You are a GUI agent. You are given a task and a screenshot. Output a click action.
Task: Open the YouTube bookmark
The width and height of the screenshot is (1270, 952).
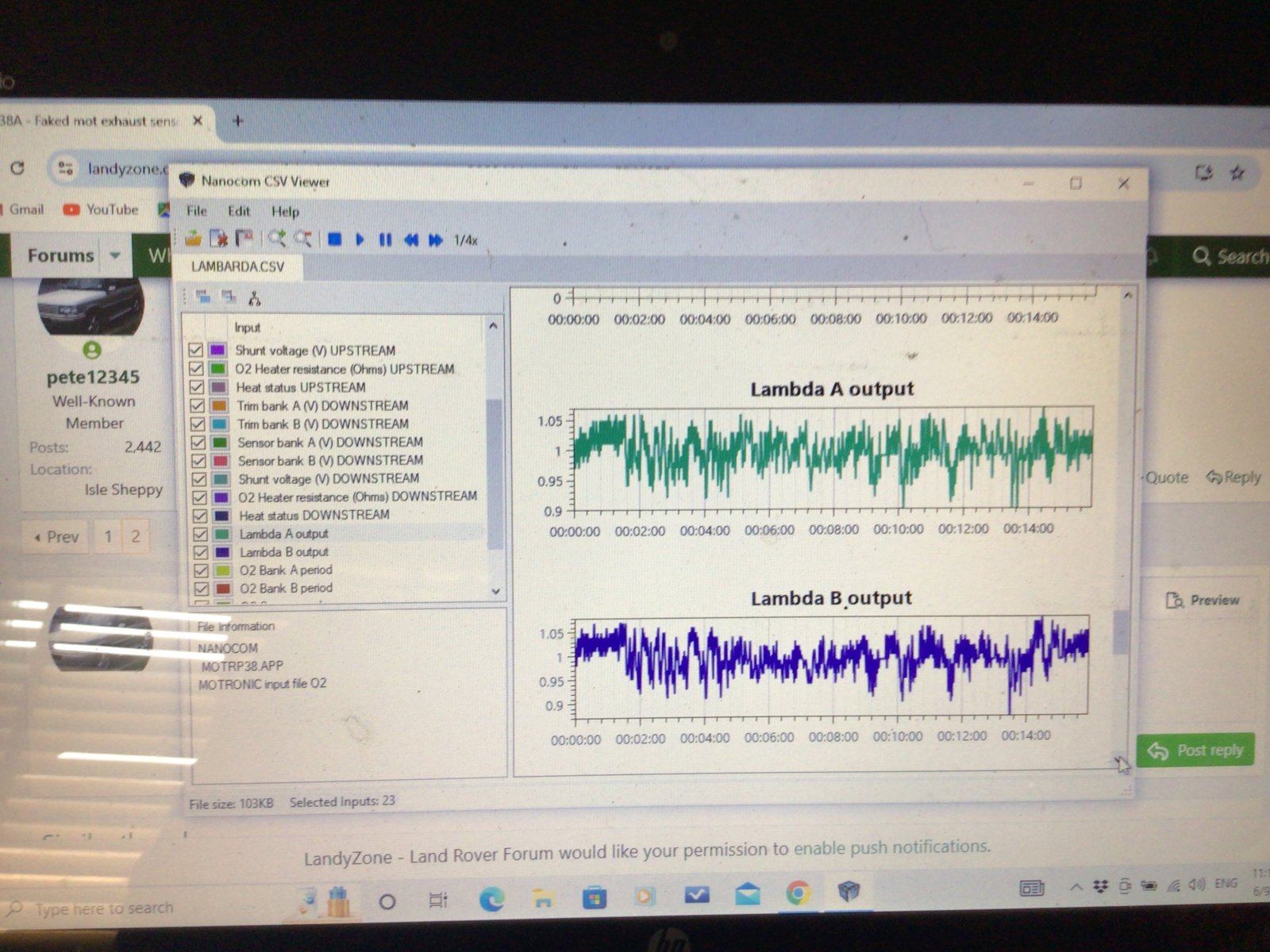coord(101,209)
